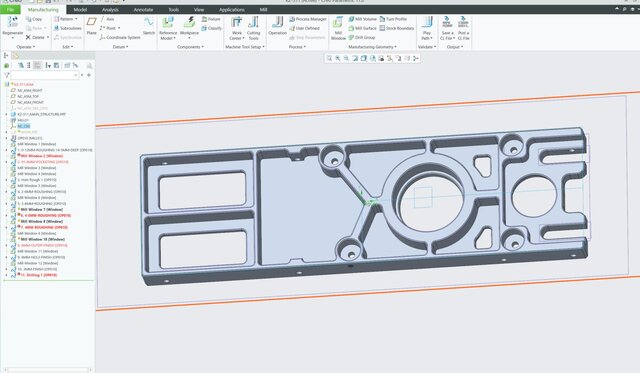Switch to the Applications tab
Viewport: 640px width, 373px height.
pos(231,9)
